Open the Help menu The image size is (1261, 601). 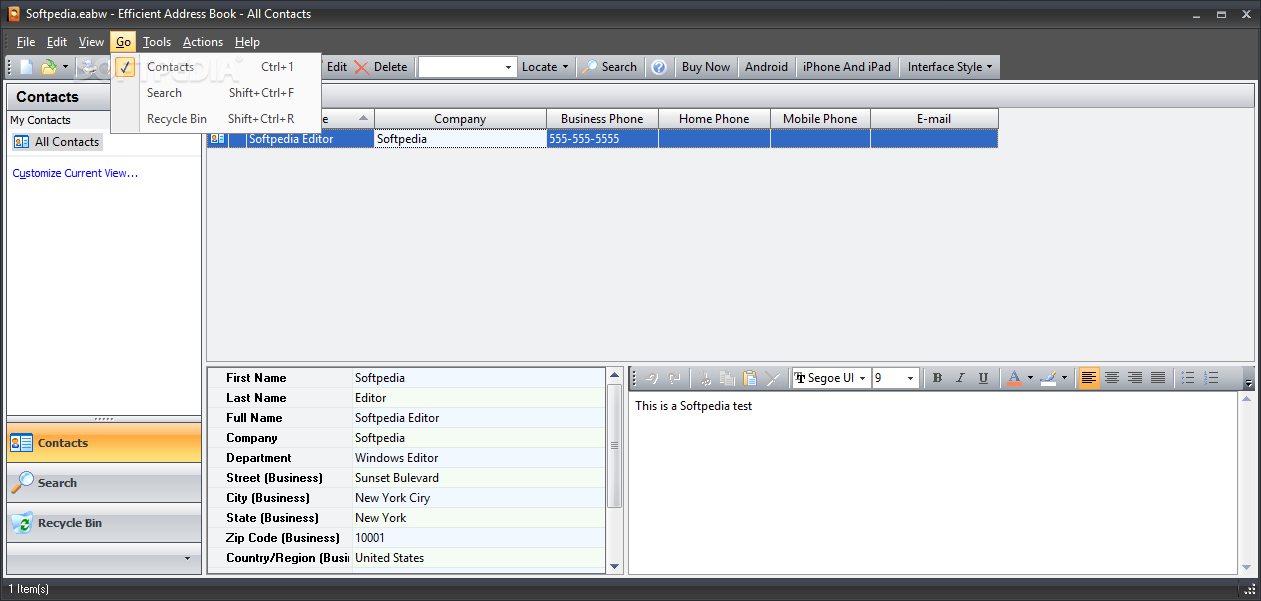[247, 42]
